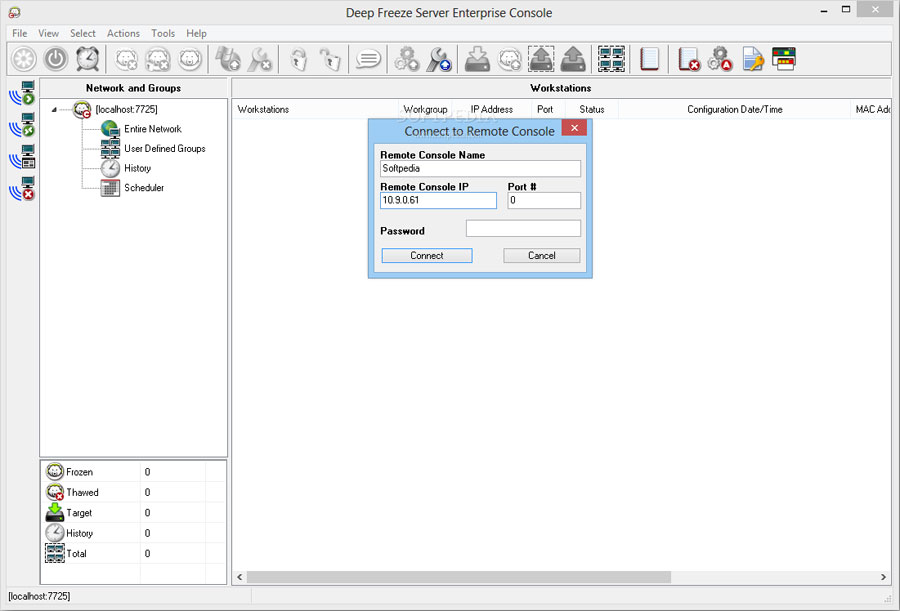The height and width of the screenshot is (611, 900).
Task: Select Entire Network in the tree
Action: coord(153,129)
